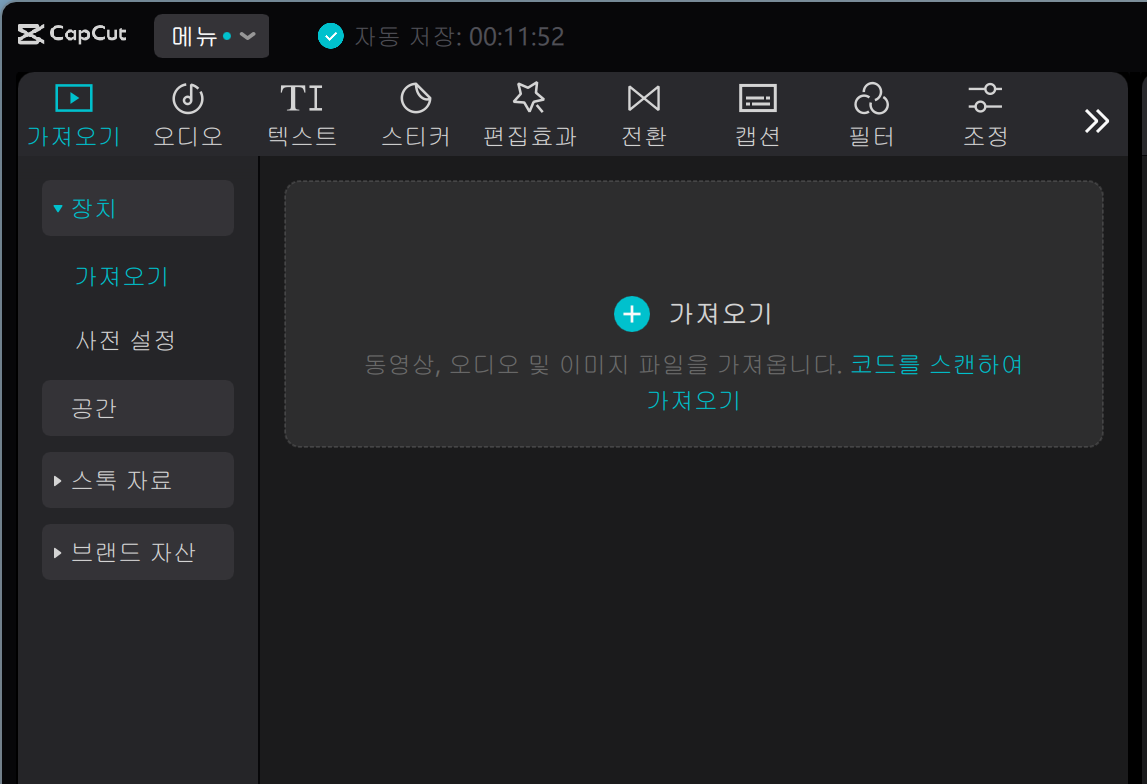Image resolution: width=1147 pixels, height=784 pixels.
Task: Select the 오디오 (Audio) panel icon
Action: coord(187,113)
